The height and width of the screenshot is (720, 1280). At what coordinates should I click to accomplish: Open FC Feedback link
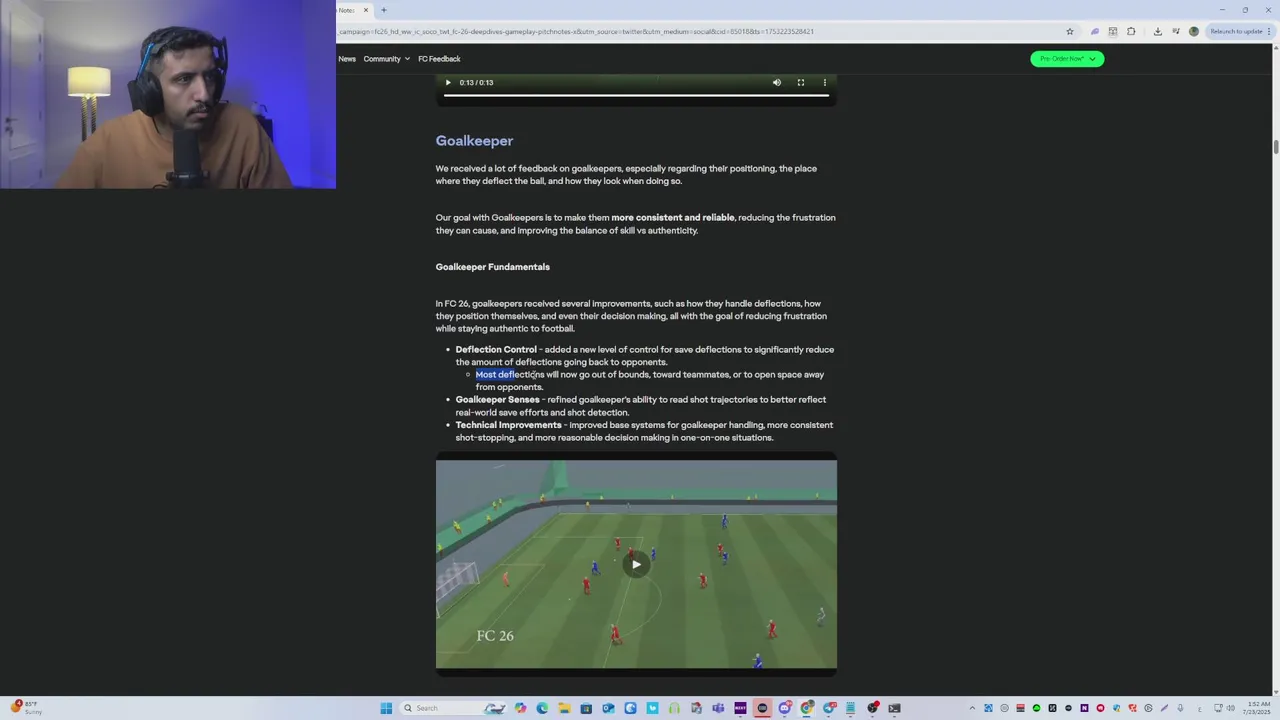pyautogui.click(x=439, y=59)
